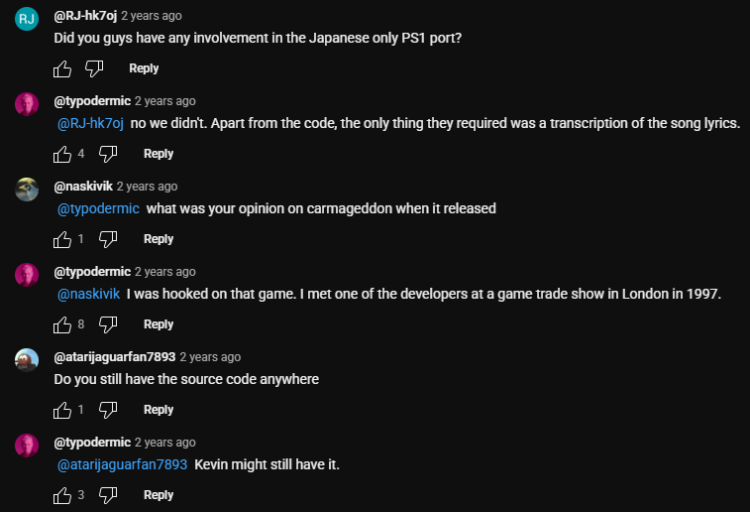Like naskivik's carmageddon opinion comment
This screenshot has height=512, width=750.
(62, 239)
